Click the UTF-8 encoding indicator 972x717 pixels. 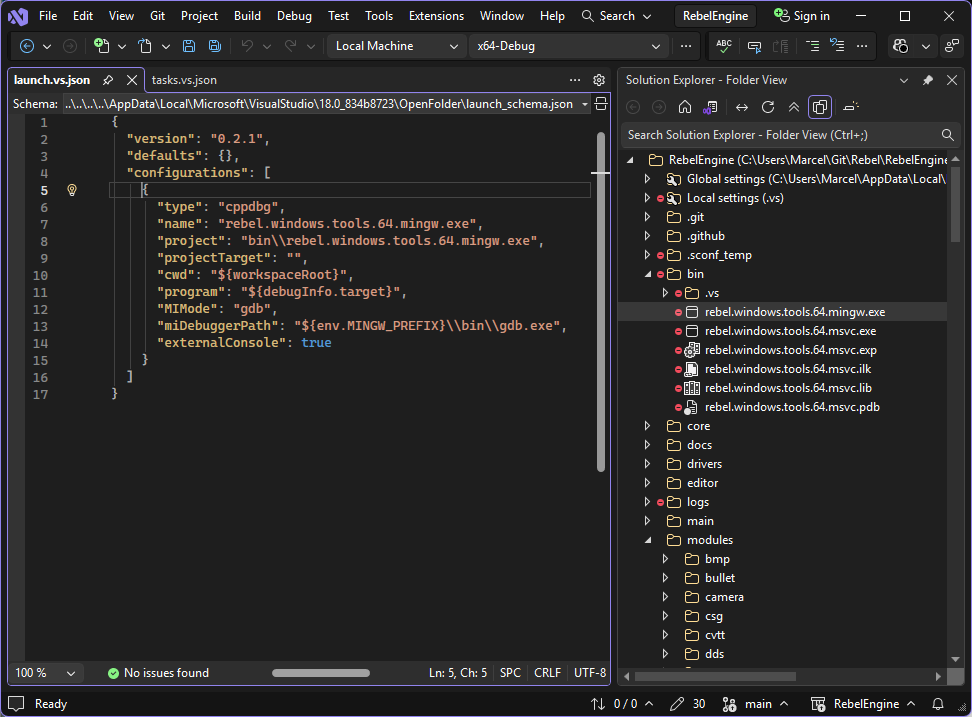590,673
